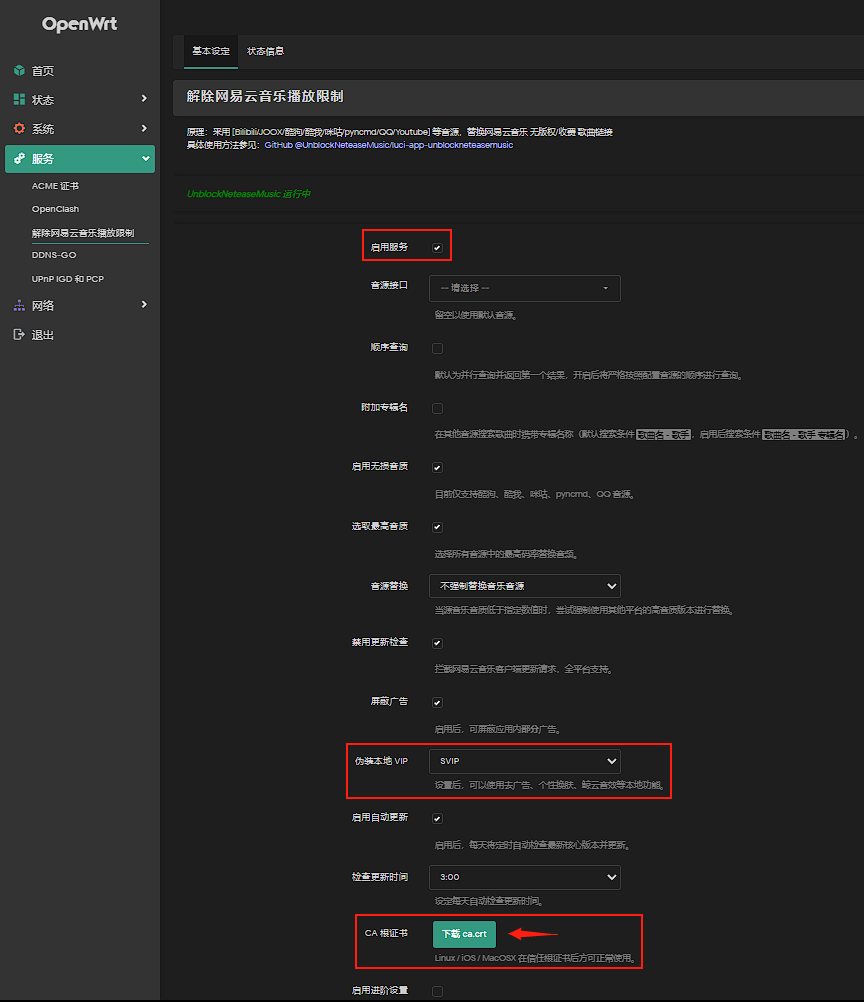Click 退出 to log out

[43, 335]
